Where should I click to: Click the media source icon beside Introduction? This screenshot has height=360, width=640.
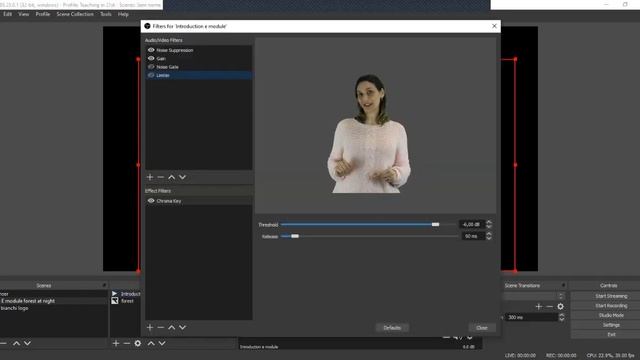coord(115,293)
